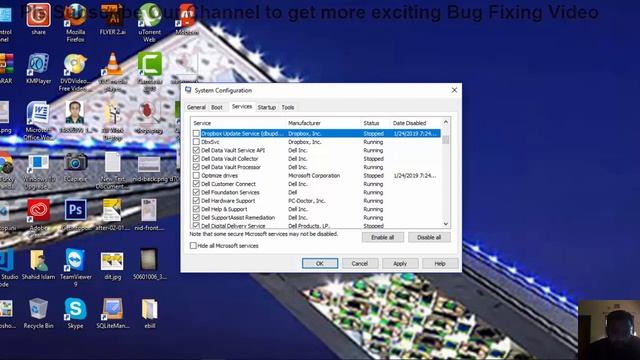
Task: Launch TeamViewer 9 from the desktop
Action: pos(76,268)
